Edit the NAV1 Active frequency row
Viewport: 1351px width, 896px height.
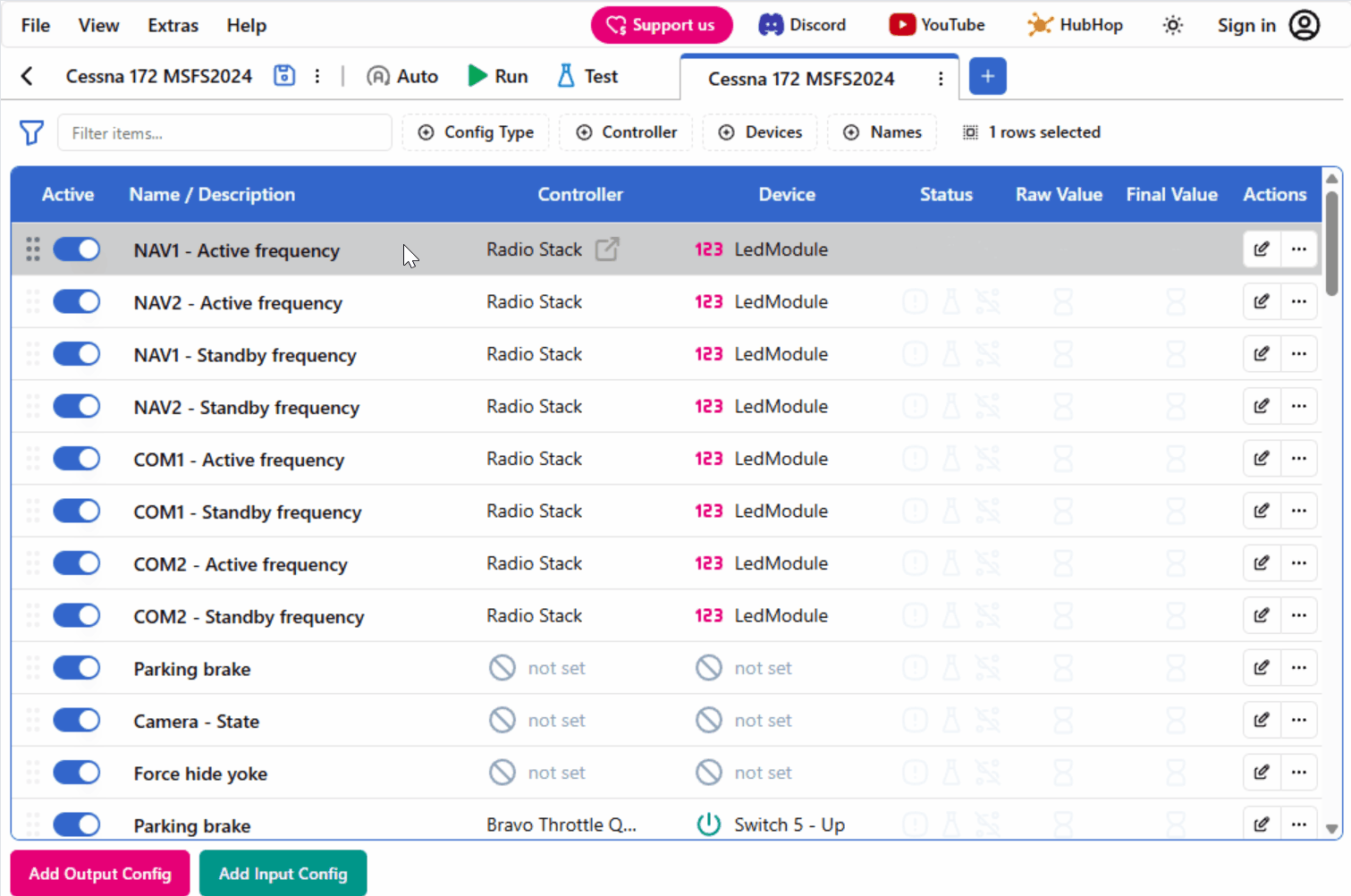point(1261,249)
